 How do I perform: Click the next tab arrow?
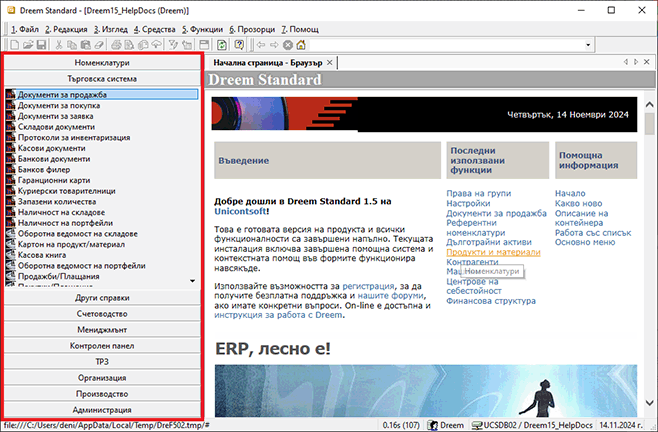click(636, 62)
